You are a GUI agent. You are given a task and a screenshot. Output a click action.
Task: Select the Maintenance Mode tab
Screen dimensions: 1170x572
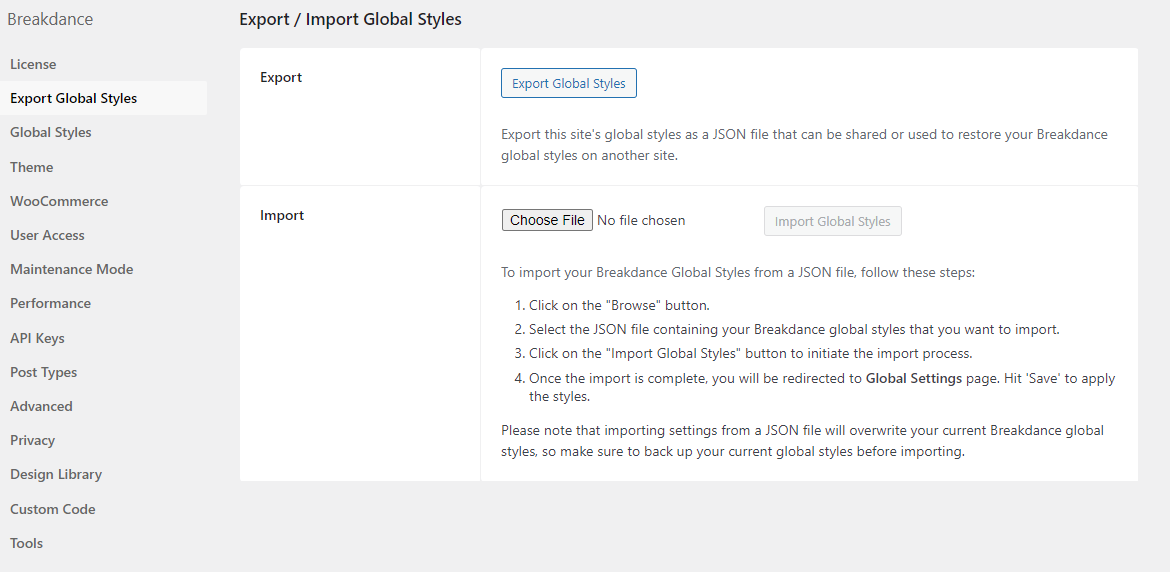click(72, 269)
